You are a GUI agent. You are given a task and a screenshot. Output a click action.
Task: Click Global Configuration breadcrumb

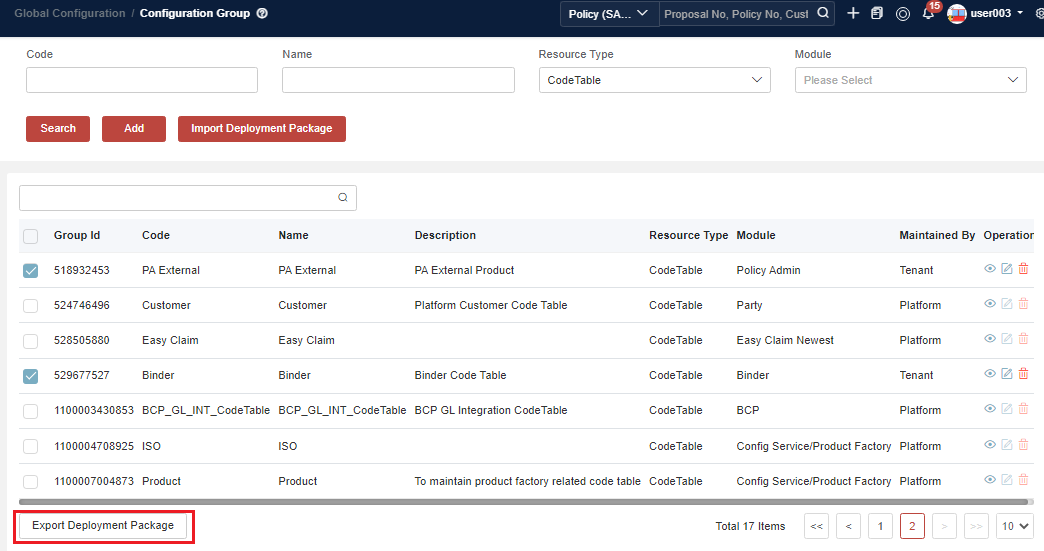[x=70, y=14]
